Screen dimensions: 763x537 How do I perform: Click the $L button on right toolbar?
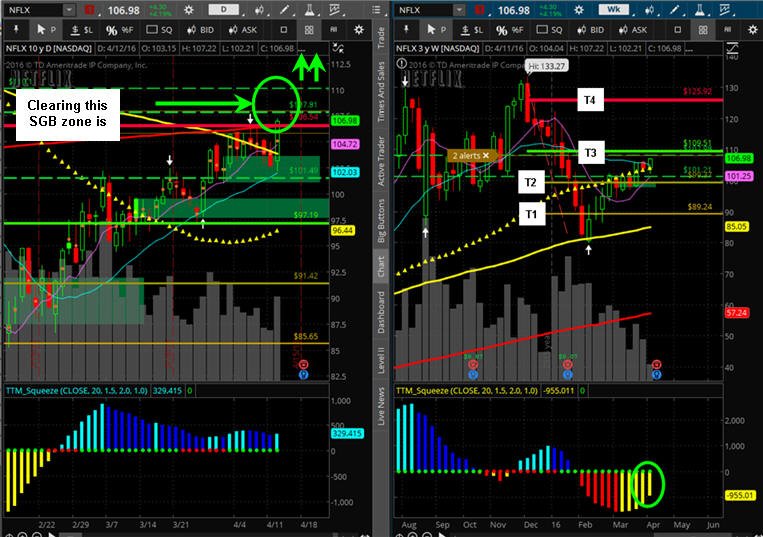(x=472, y=30)
